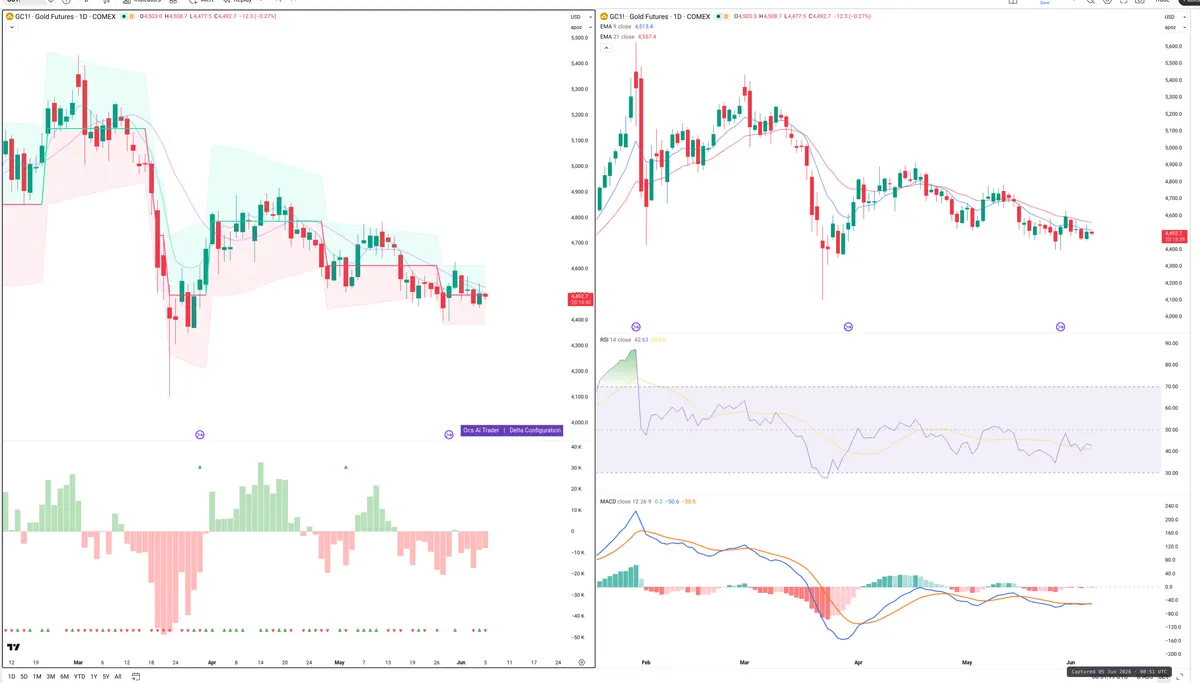Click the TradingView logo in left chart
This screenshot has height=683, width=1200.
coord(12,647)
